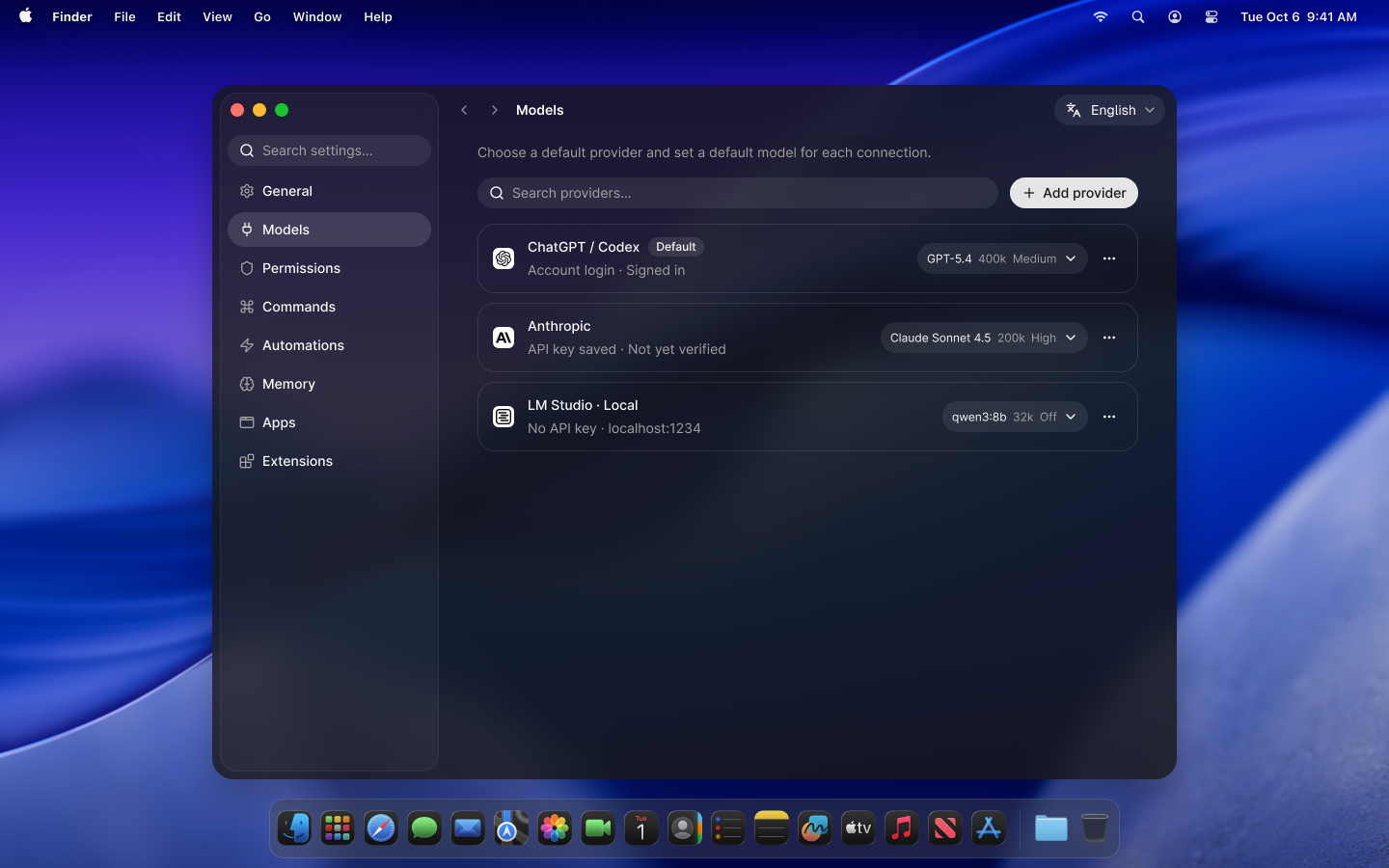Navigate forward with the right chevron
The width and height of the screenshot is (1389, 868).
[x=495, y=110]
